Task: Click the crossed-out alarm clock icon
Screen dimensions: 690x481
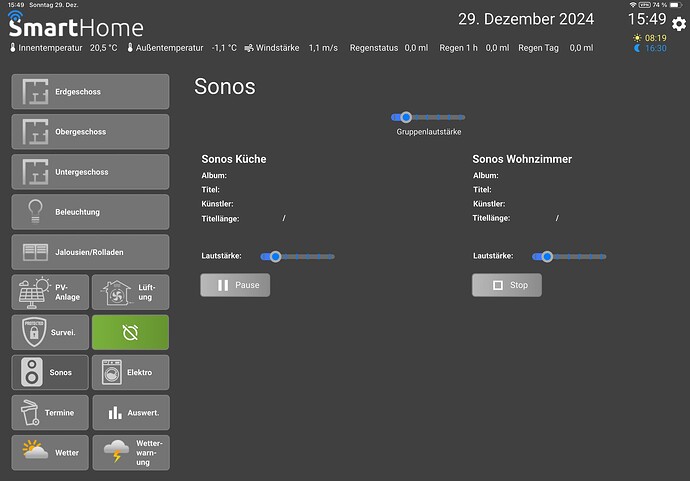Action: click(130, 333)
